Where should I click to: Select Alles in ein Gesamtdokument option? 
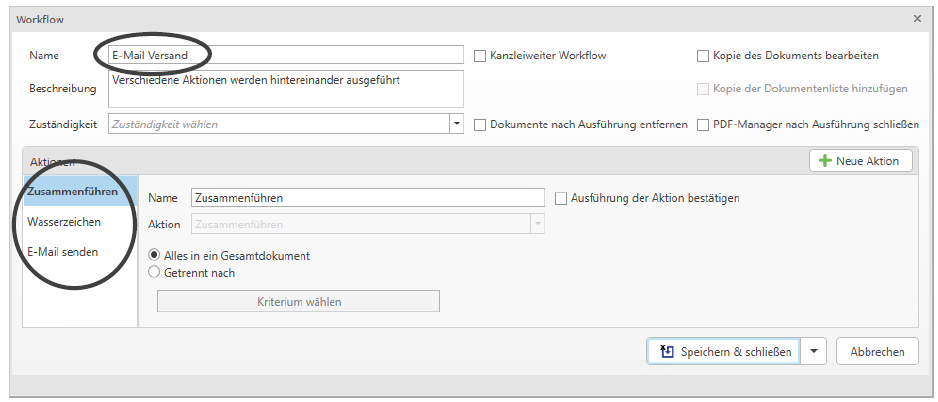pyautogui.click(x=154, y=255)
